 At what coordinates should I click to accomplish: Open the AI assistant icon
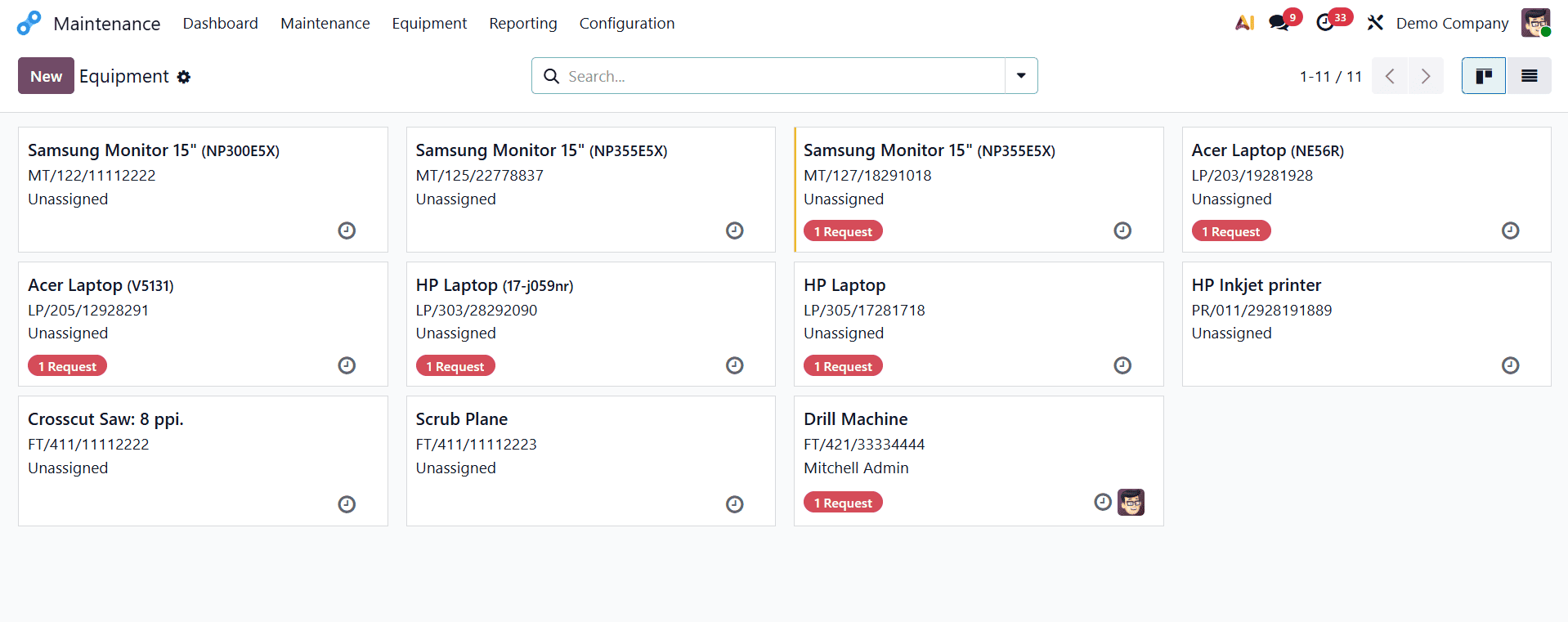[1244, 23]
